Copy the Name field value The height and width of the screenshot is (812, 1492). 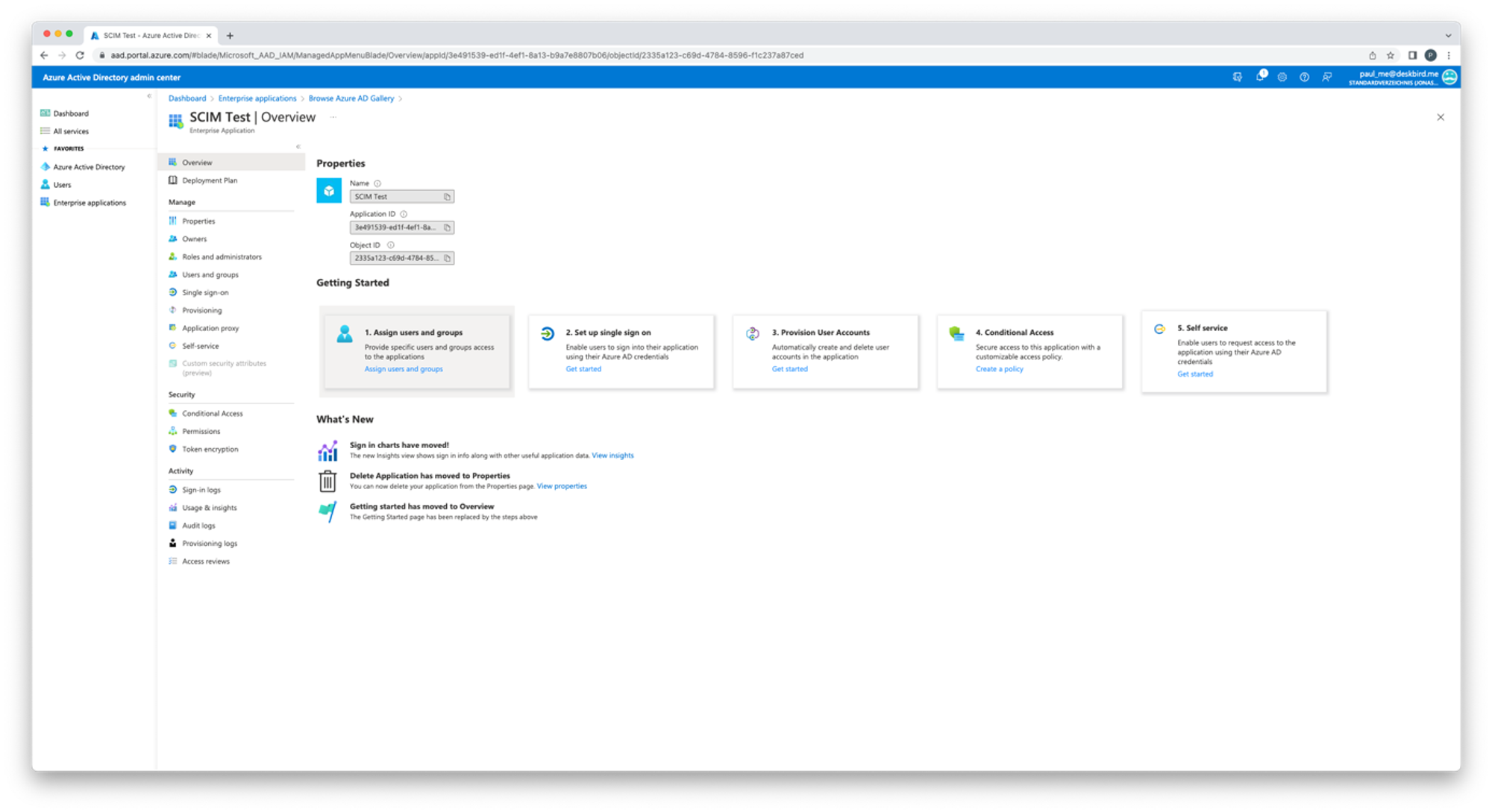[448, 197]
